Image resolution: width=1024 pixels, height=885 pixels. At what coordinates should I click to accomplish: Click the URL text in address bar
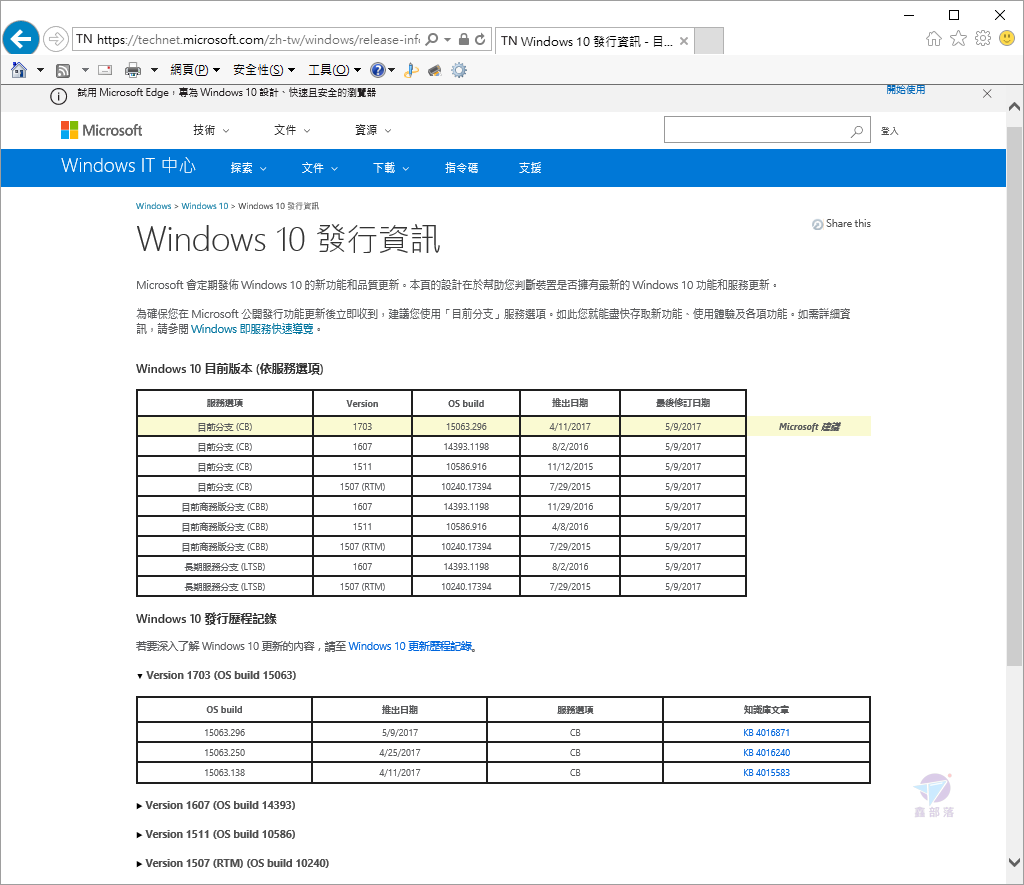click(258, 39)
